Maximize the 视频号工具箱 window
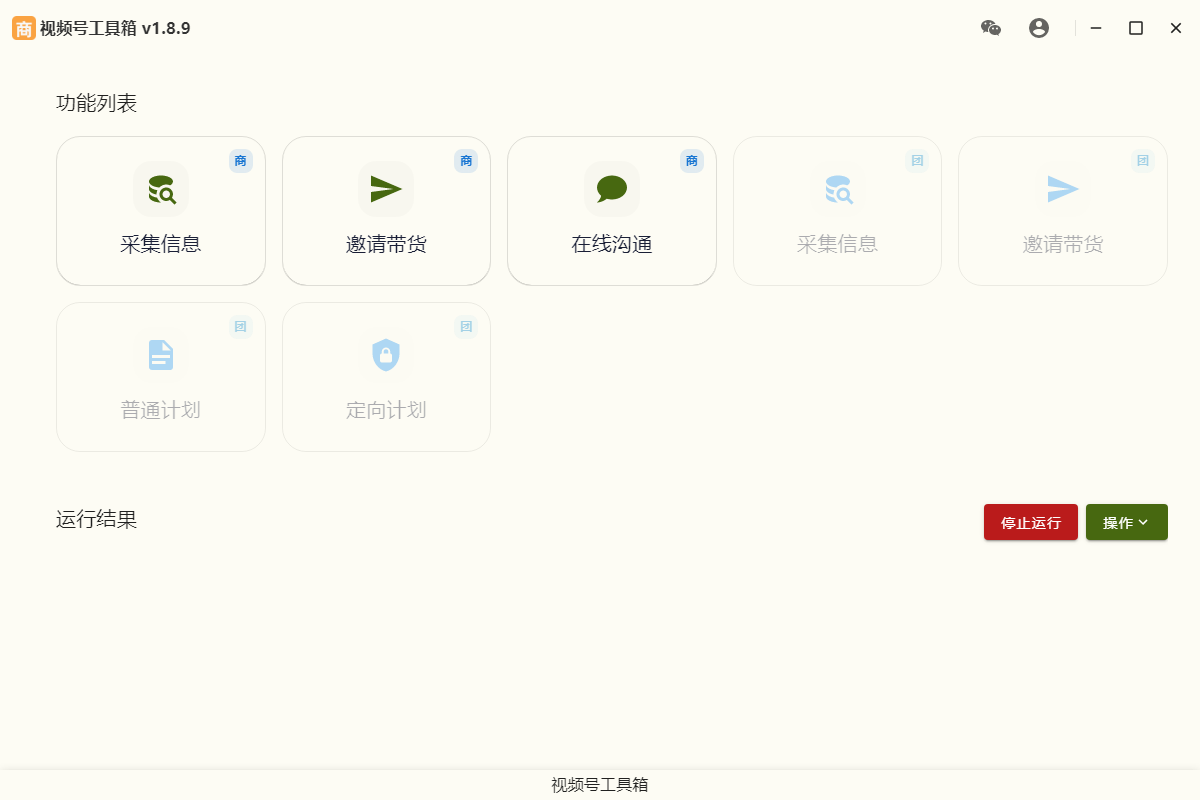This screenshot has height=800, width=1200. 1136,28
